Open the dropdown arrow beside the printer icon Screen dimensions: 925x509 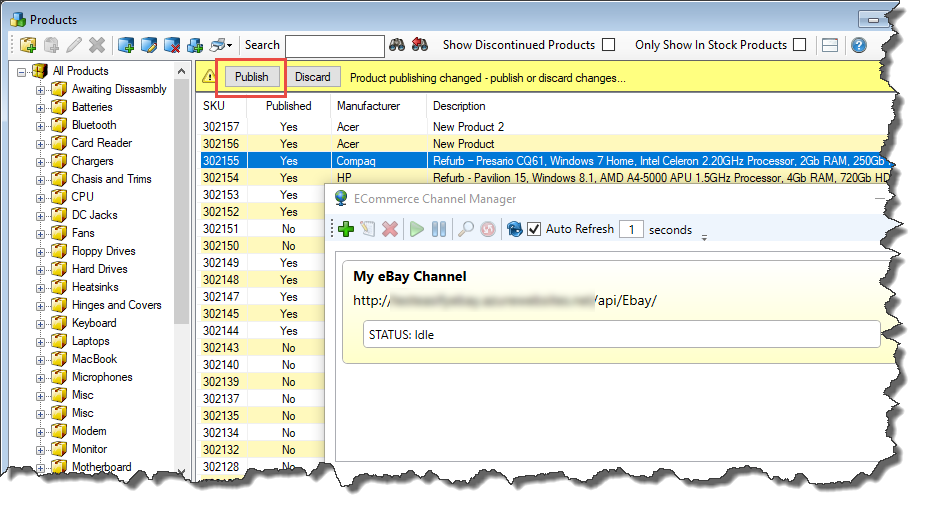(x=229, y=45)
